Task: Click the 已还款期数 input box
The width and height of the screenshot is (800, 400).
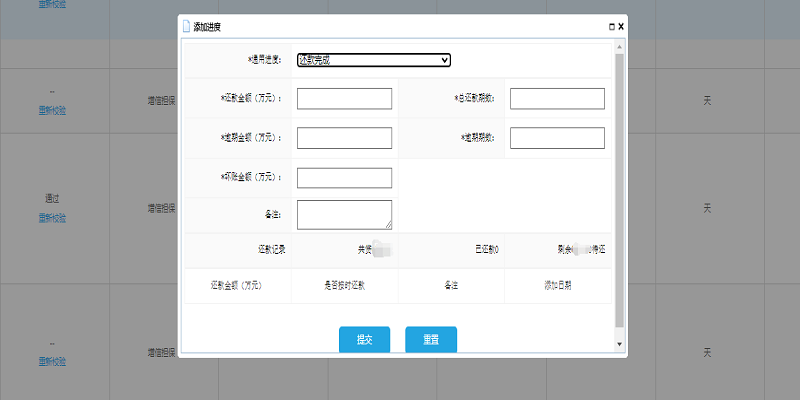Action: (557, 98)
